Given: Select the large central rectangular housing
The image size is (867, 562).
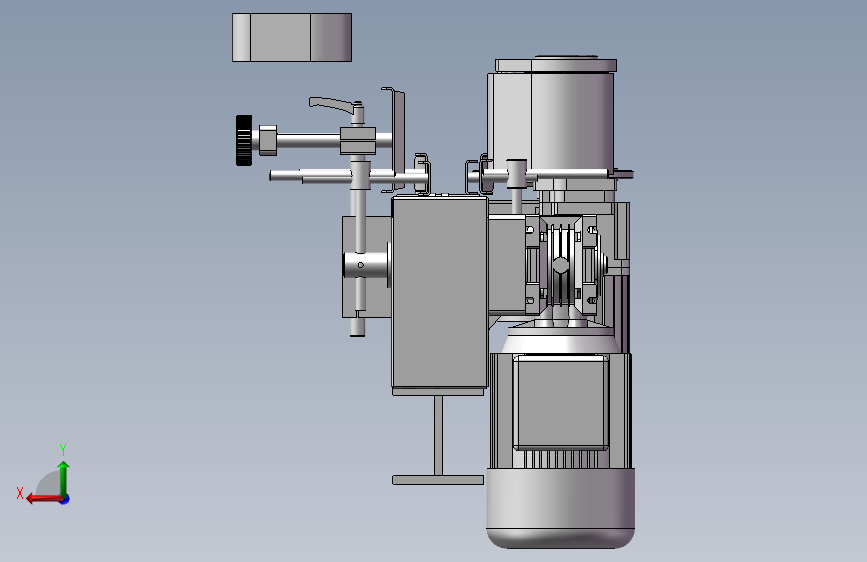Looking at the screenshot, I should coord(440,292).
